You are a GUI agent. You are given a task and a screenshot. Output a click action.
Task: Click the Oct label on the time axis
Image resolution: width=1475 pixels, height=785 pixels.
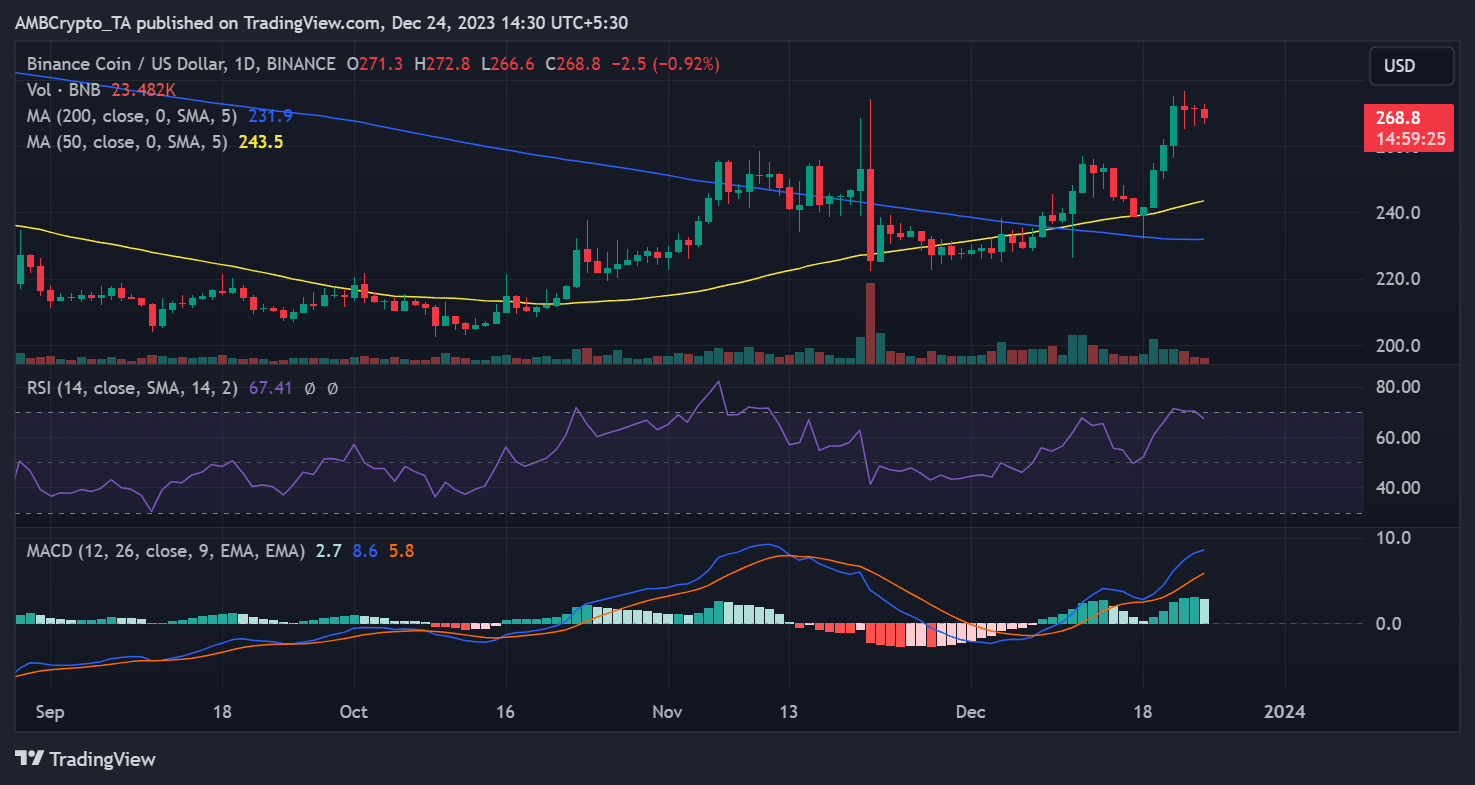pos(353,712)
